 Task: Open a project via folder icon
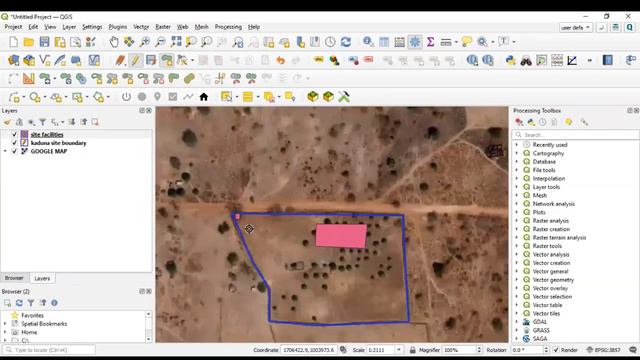click(29, 42)
